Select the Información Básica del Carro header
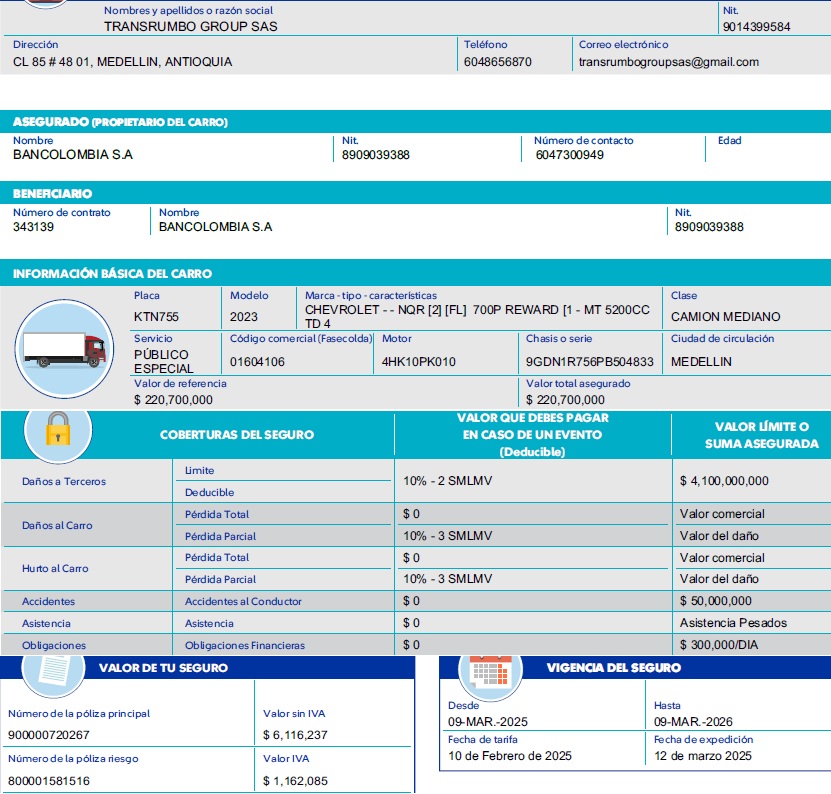The image size is (831, 794). [112, 273]
